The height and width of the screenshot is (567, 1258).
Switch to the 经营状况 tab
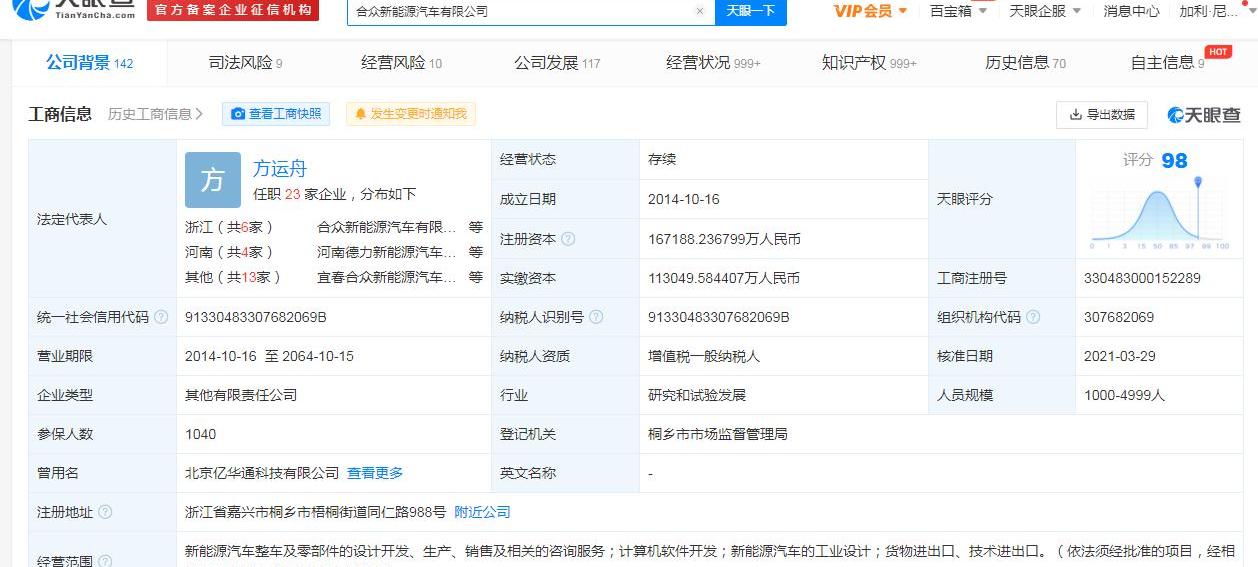click(x=713, y=63)
